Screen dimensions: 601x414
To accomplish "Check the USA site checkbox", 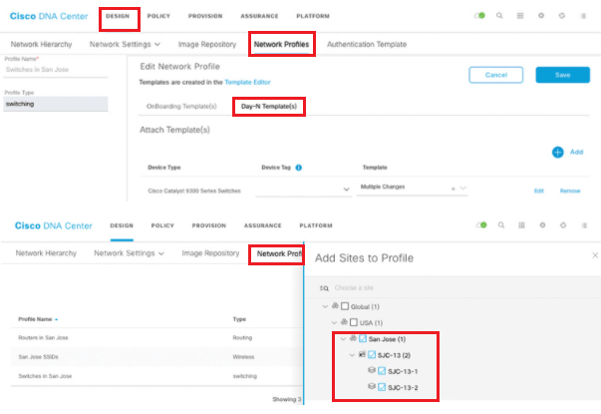I will point(354,322).
